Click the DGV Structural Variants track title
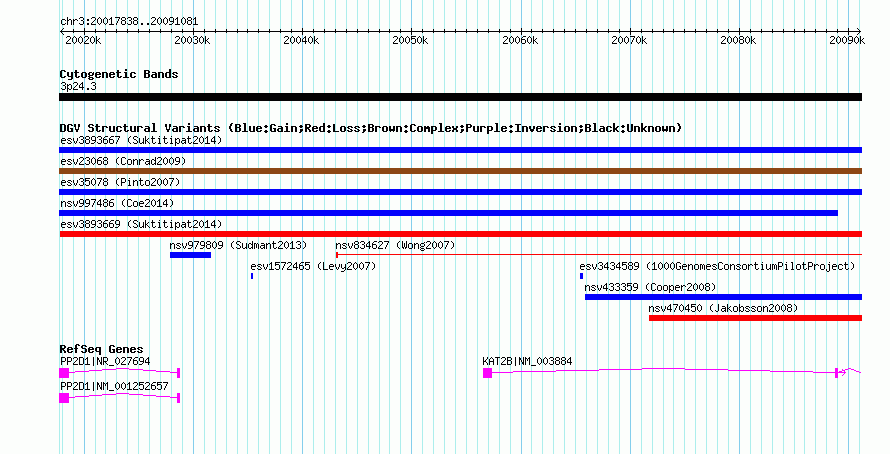The width and height of the screenshot is (890, 454). (370, 128)
